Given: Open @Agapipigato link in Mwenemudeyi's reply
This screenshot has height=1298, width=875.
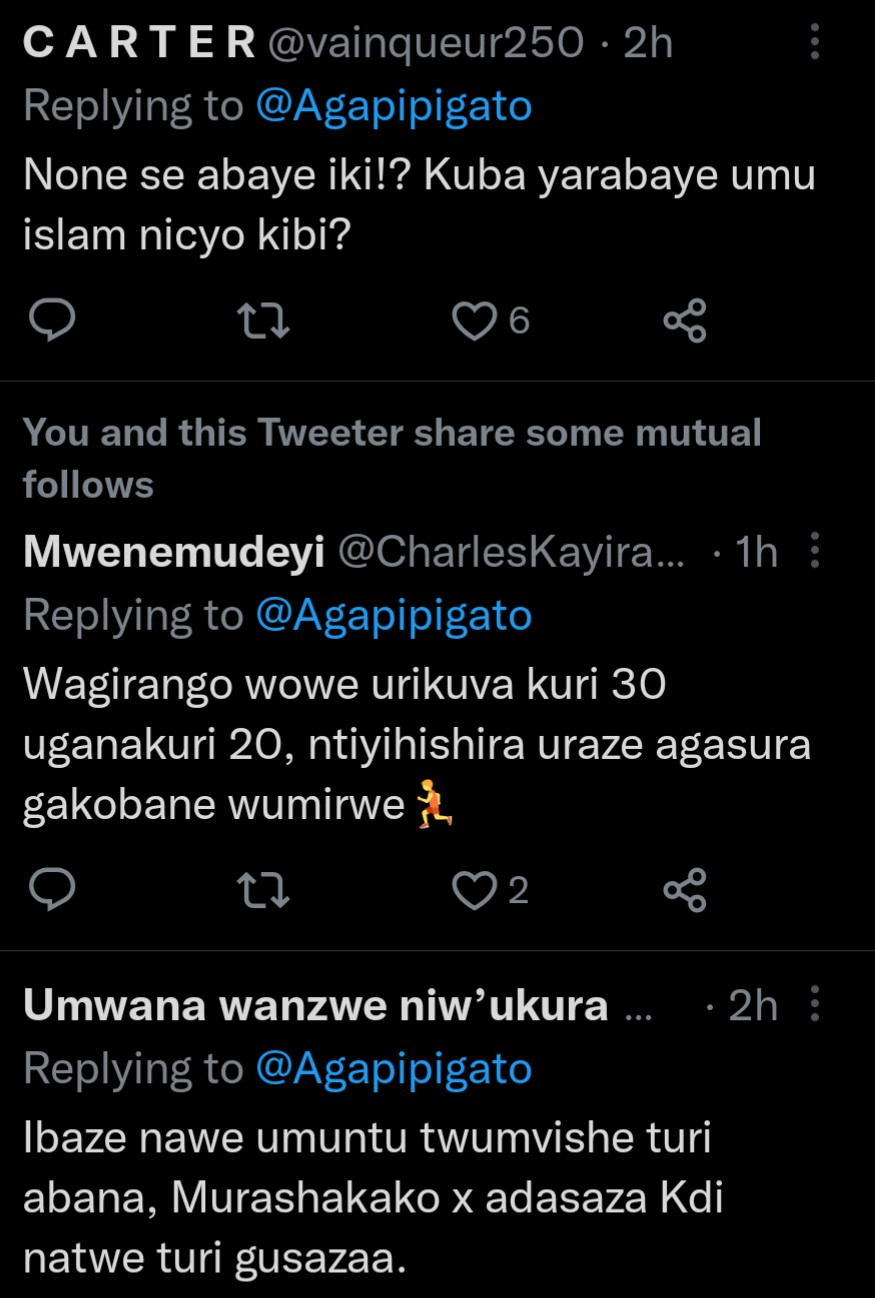Looking at the screenshot, I should (393, 616).
